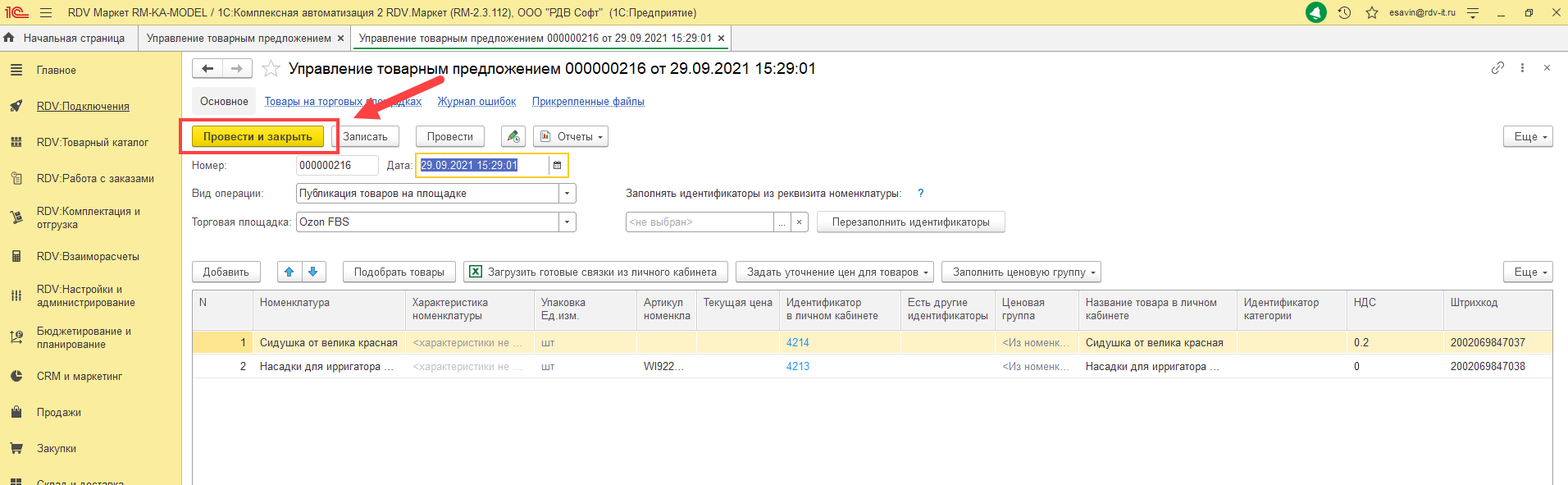Open Журнал ошибок link
Image resolution: width=1568 pixels, height=485 pixels.
click(476, 102)
